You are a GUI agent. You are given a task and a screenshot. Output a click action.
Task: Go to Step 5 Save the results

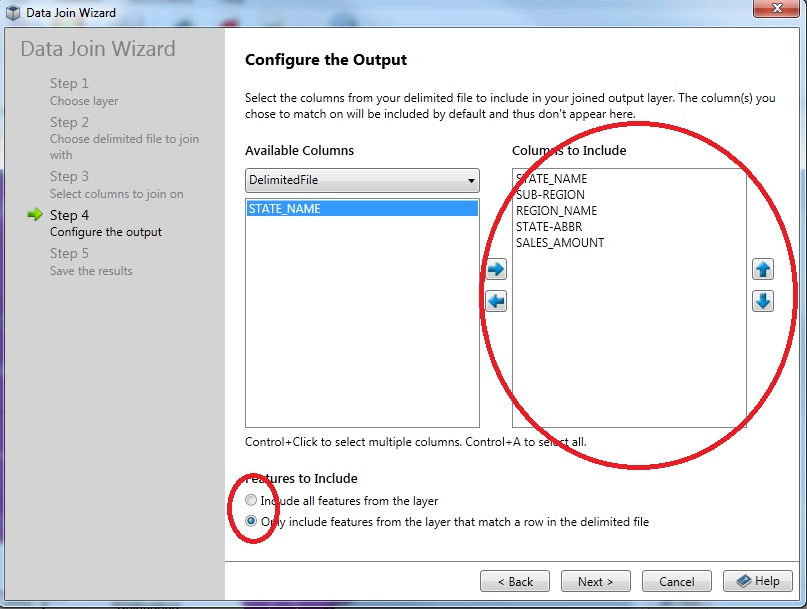[91, 262]
